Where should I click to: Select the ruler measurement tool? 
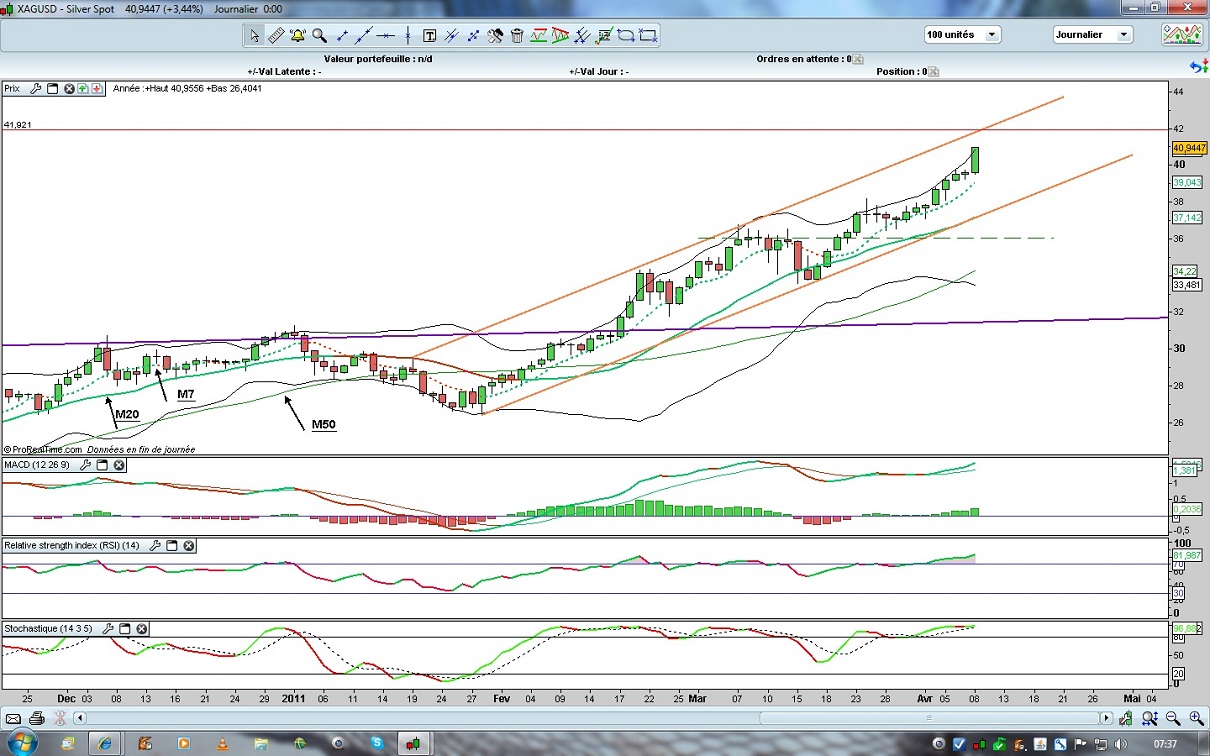click(276, 35)
